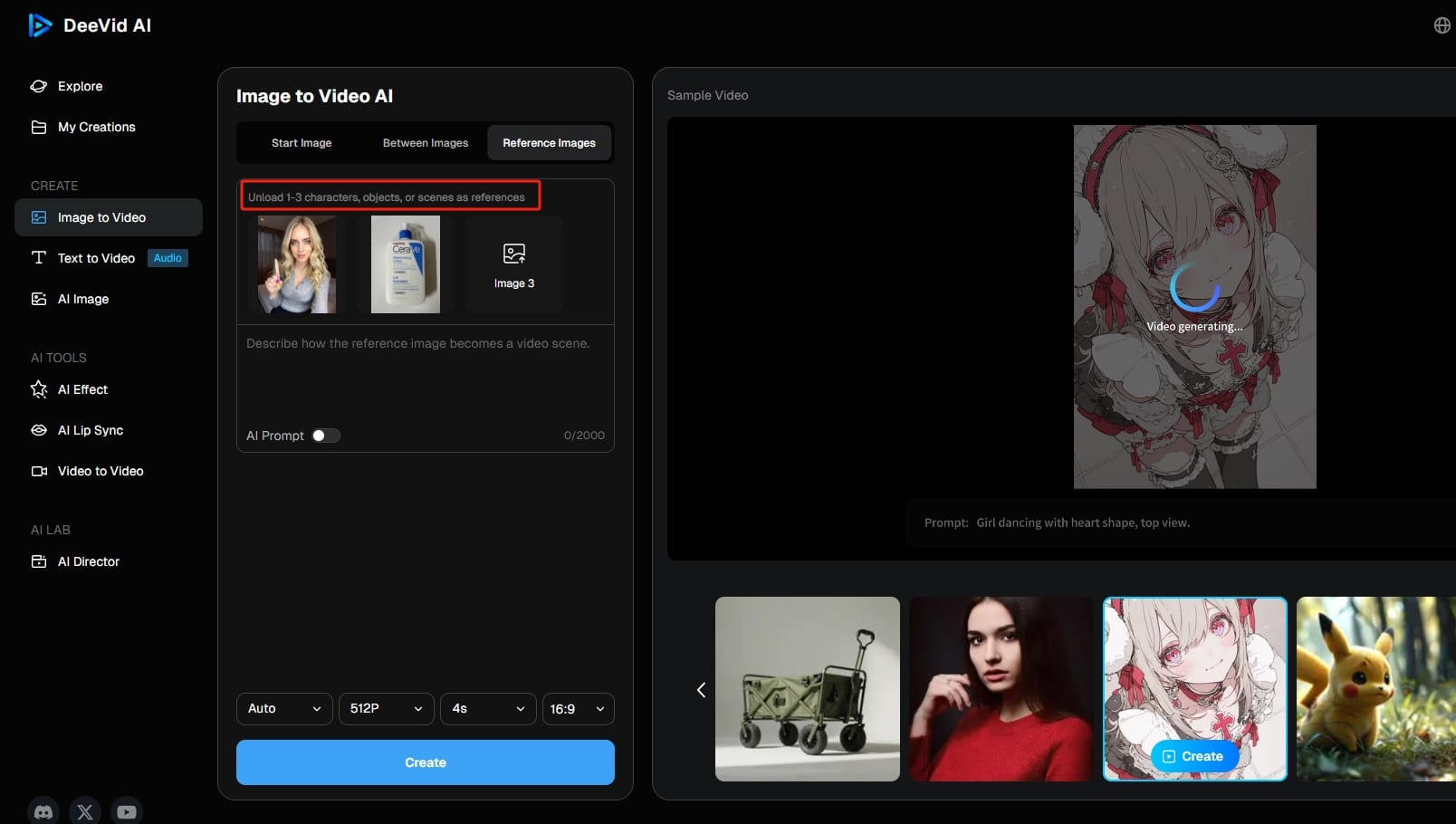Open Explore in the sidebar
This screenshot has width=1456, height=824.
(81, 86)
